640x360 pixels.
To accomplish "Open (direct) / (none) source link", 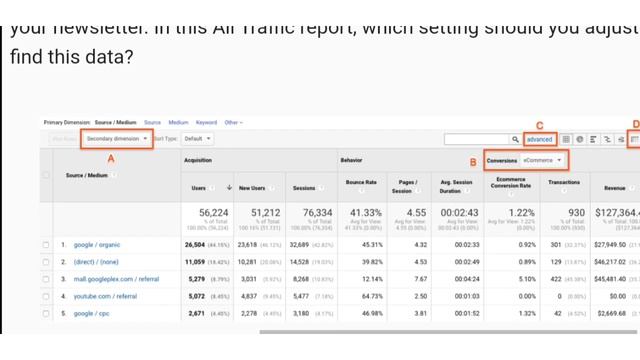I will [x=96, y=262].
